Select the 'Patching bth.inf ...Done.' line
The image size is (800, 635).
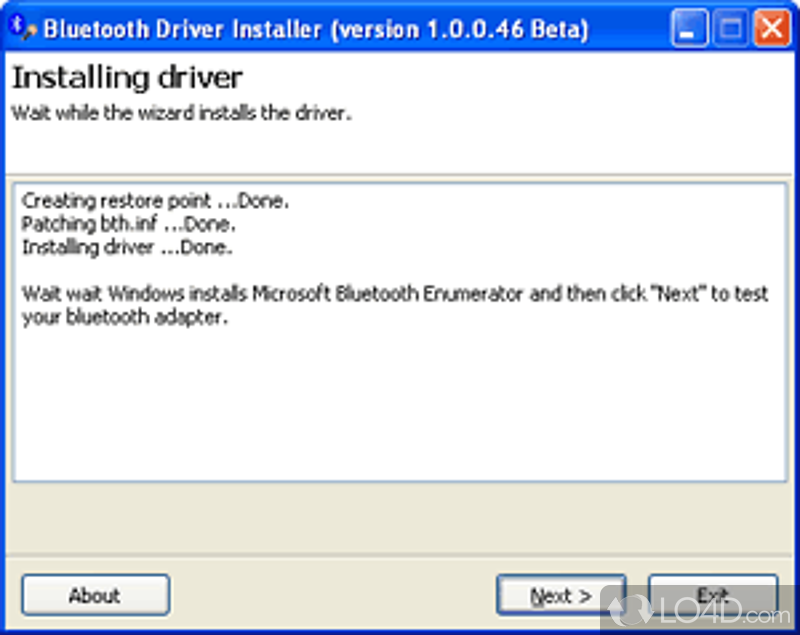coord(129,224)
